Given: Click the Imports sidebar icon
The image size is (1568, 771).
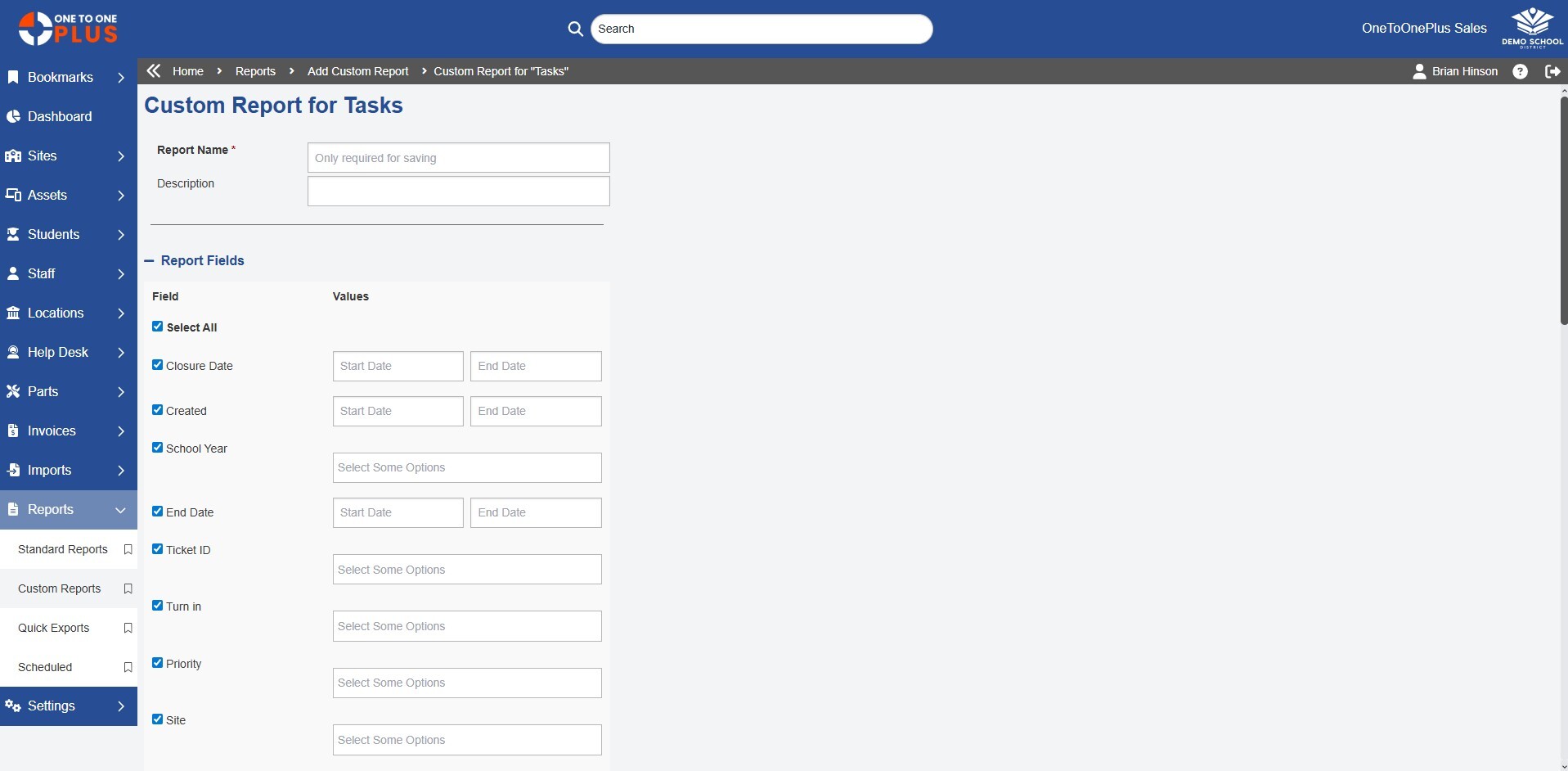Looking at the screenshot, I should coord(12,470).
